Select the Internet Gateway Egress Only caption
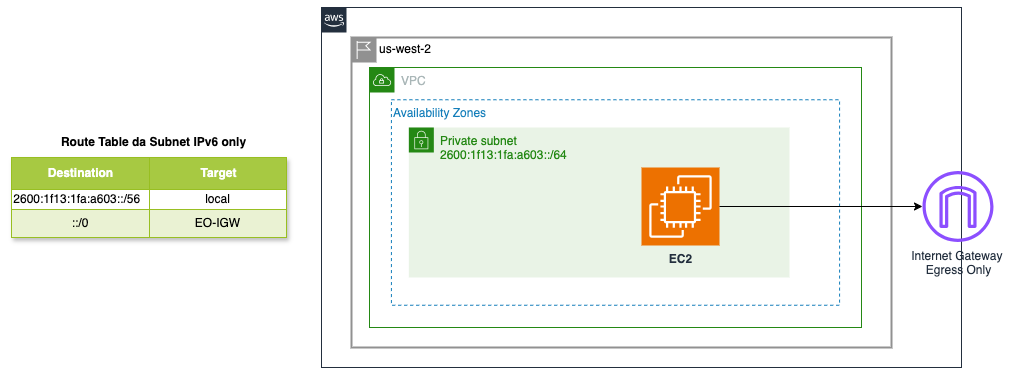The image size is (1013, 375). click(x=956, y=263)
